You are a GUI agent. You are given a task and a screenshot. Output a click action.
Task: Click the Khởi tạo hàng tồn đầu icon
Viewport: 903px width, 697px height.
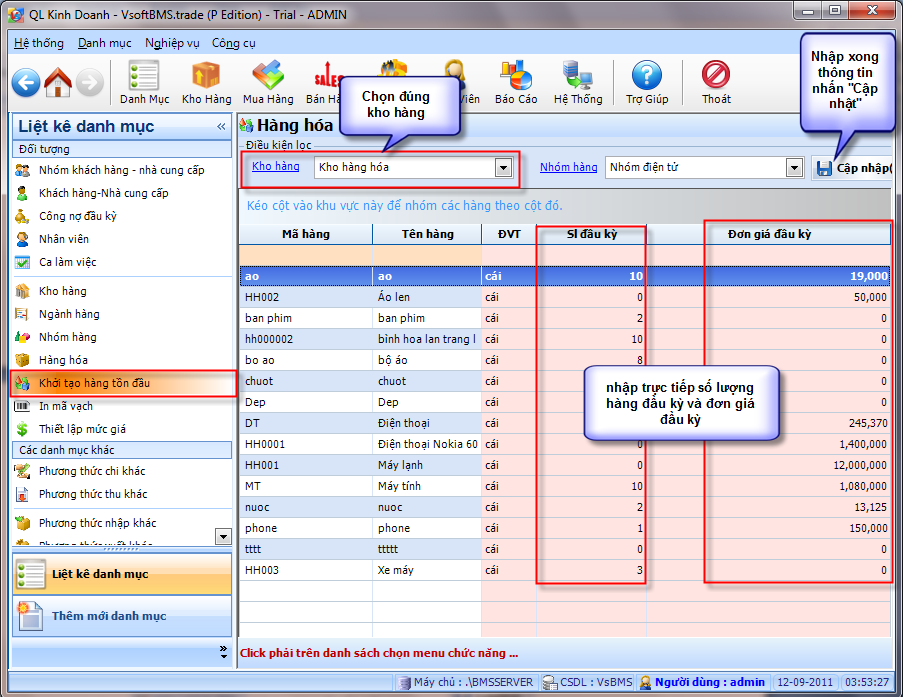click(22, 383)
